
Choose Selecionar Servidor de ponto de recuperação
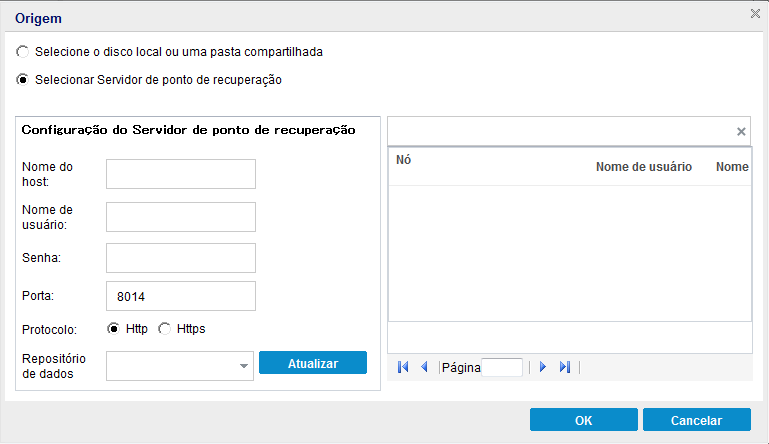click(x=23, y=80)
